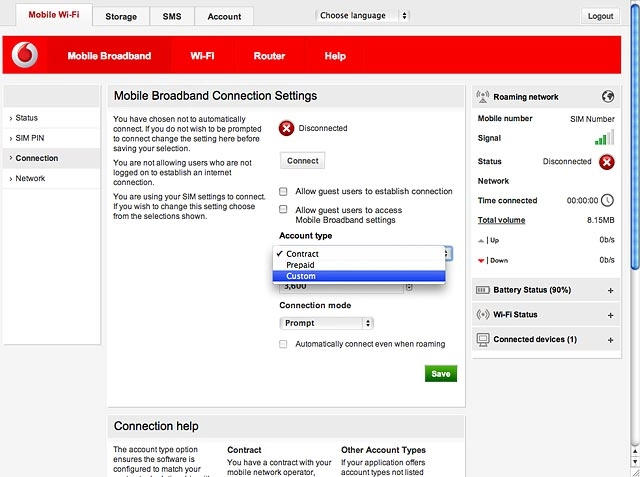Go to Status in the sidebar
The image size is (640, 477).
point(51,118)
